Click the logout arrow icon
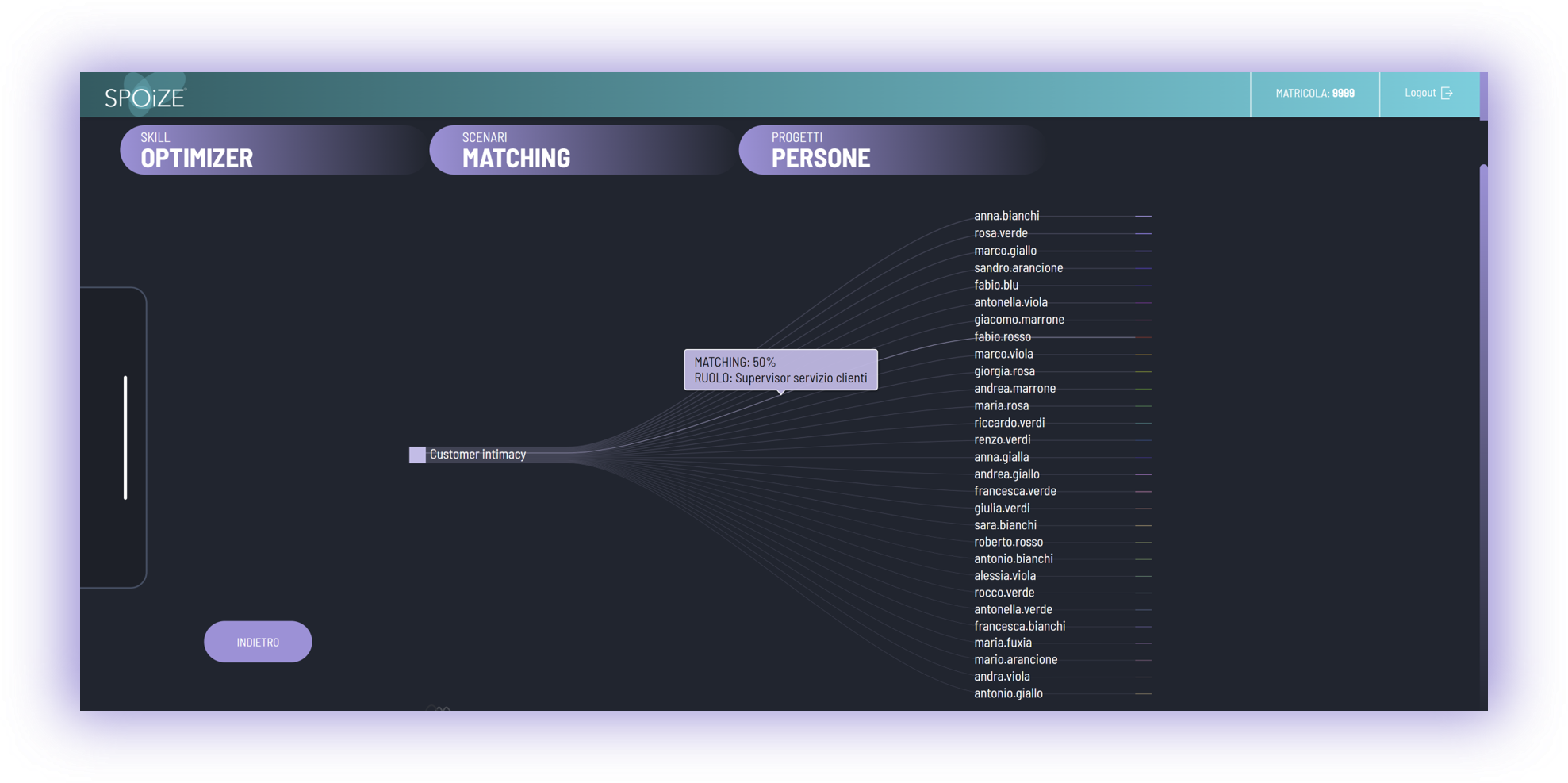Image resolution: width=1568 pixels, height=783 pixels. pos(1447,94)
